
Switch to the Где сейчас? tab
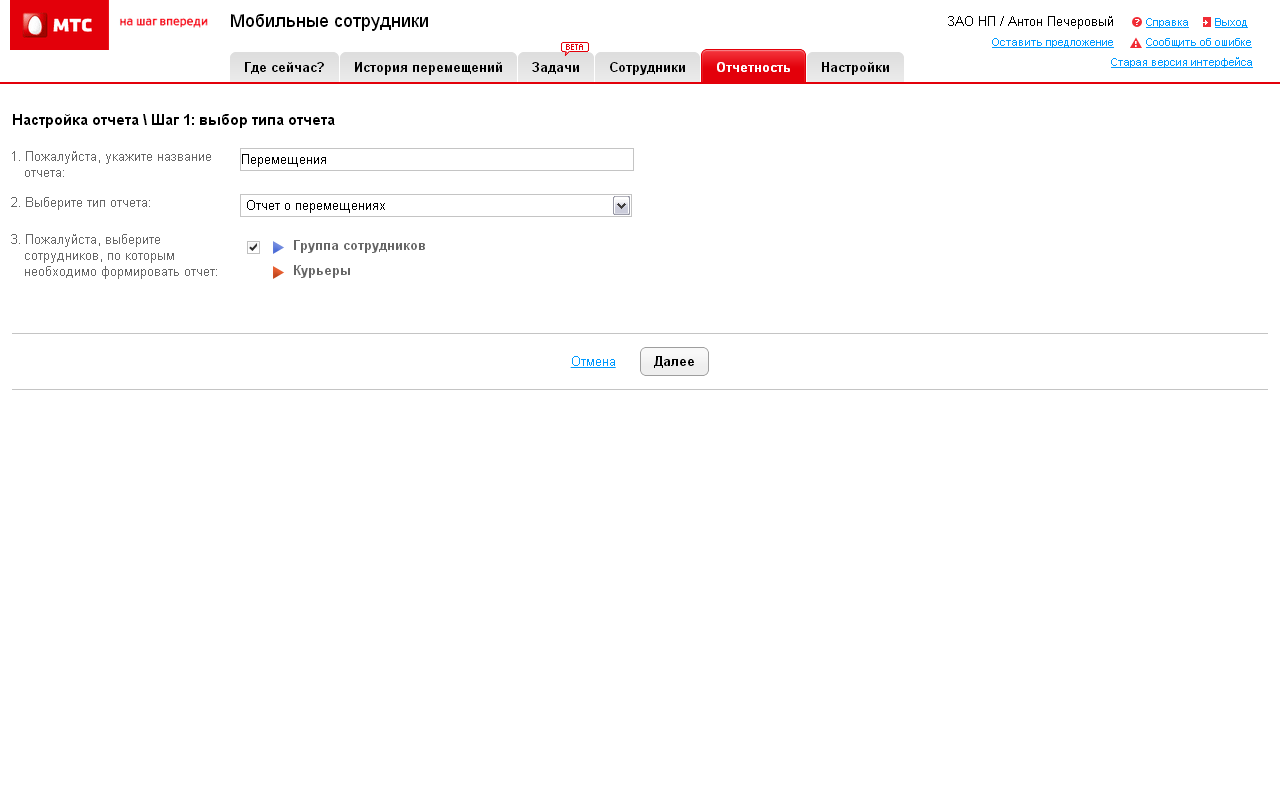(x=284, y=68)
